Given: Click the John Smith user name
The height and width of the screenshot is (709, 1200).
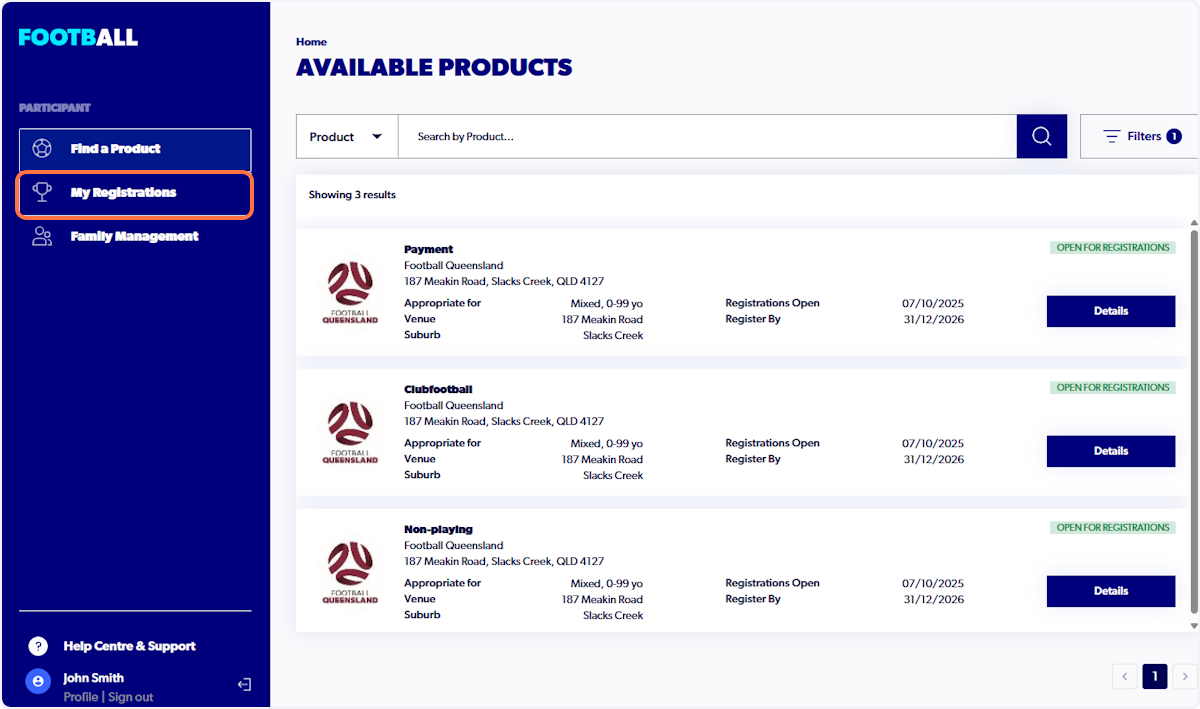Looking at the screenshot, I should (94, 678).
